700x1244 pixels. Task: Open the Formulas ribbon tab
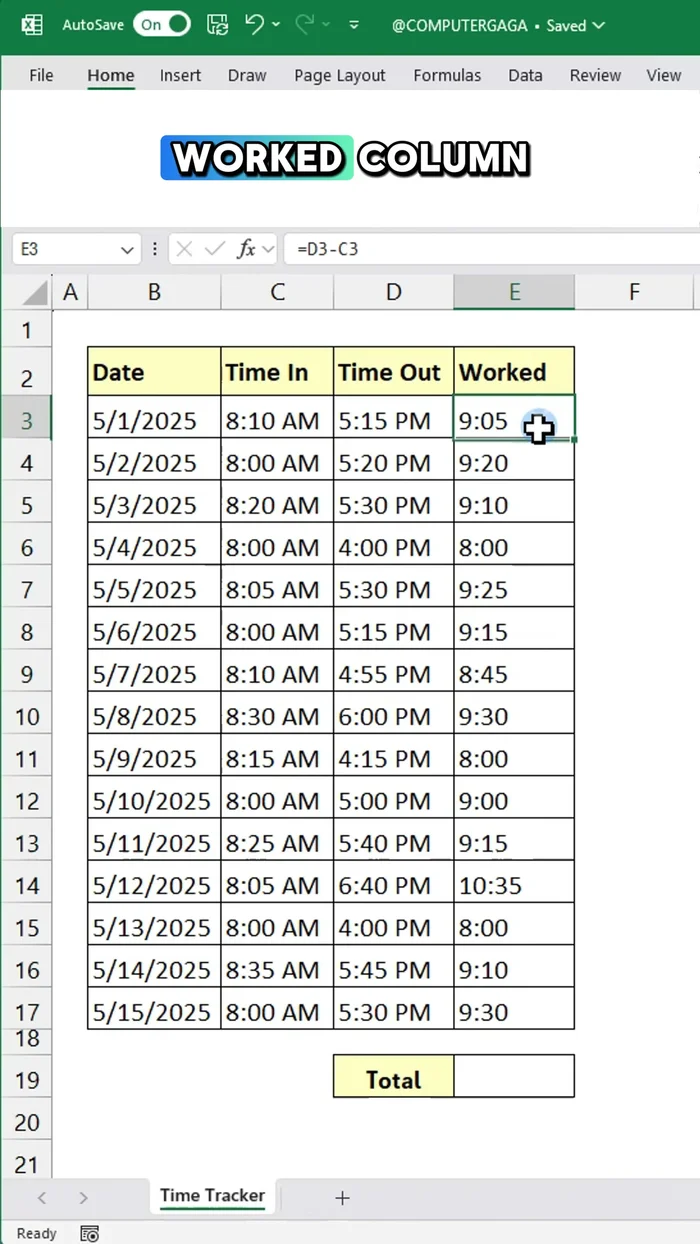pos(447,75)
